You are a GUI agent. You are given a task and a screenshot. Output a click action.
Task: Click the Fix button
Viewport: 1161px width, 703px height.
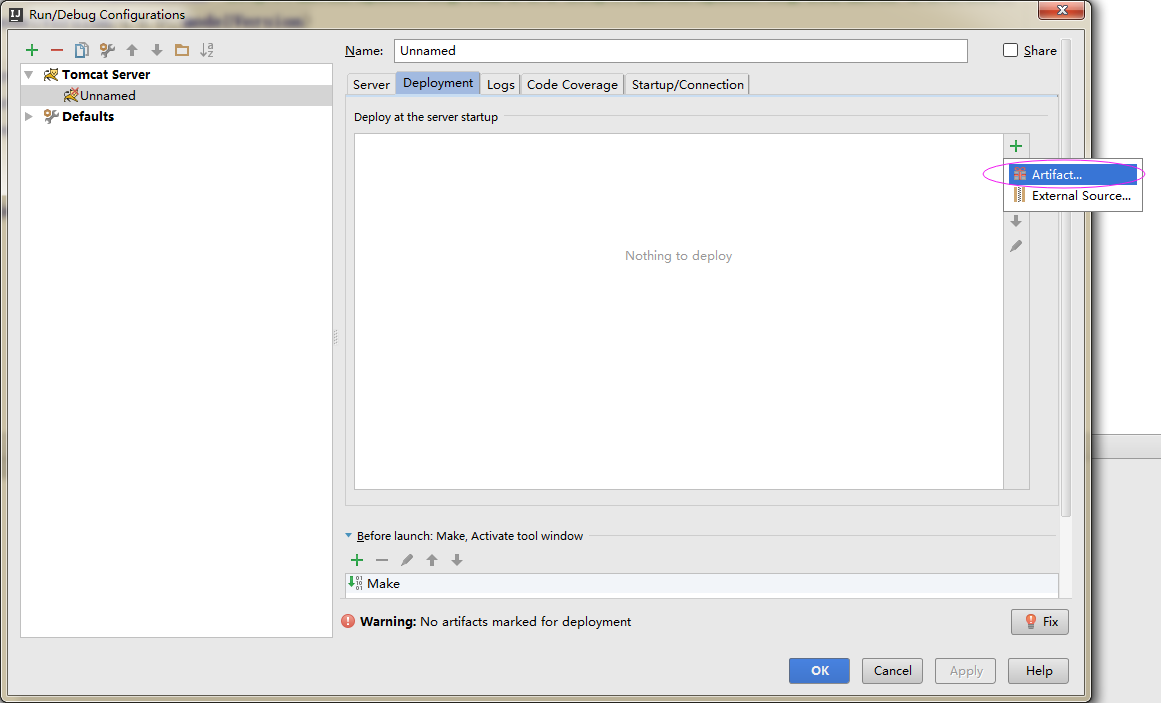(x=1040, y=622)
